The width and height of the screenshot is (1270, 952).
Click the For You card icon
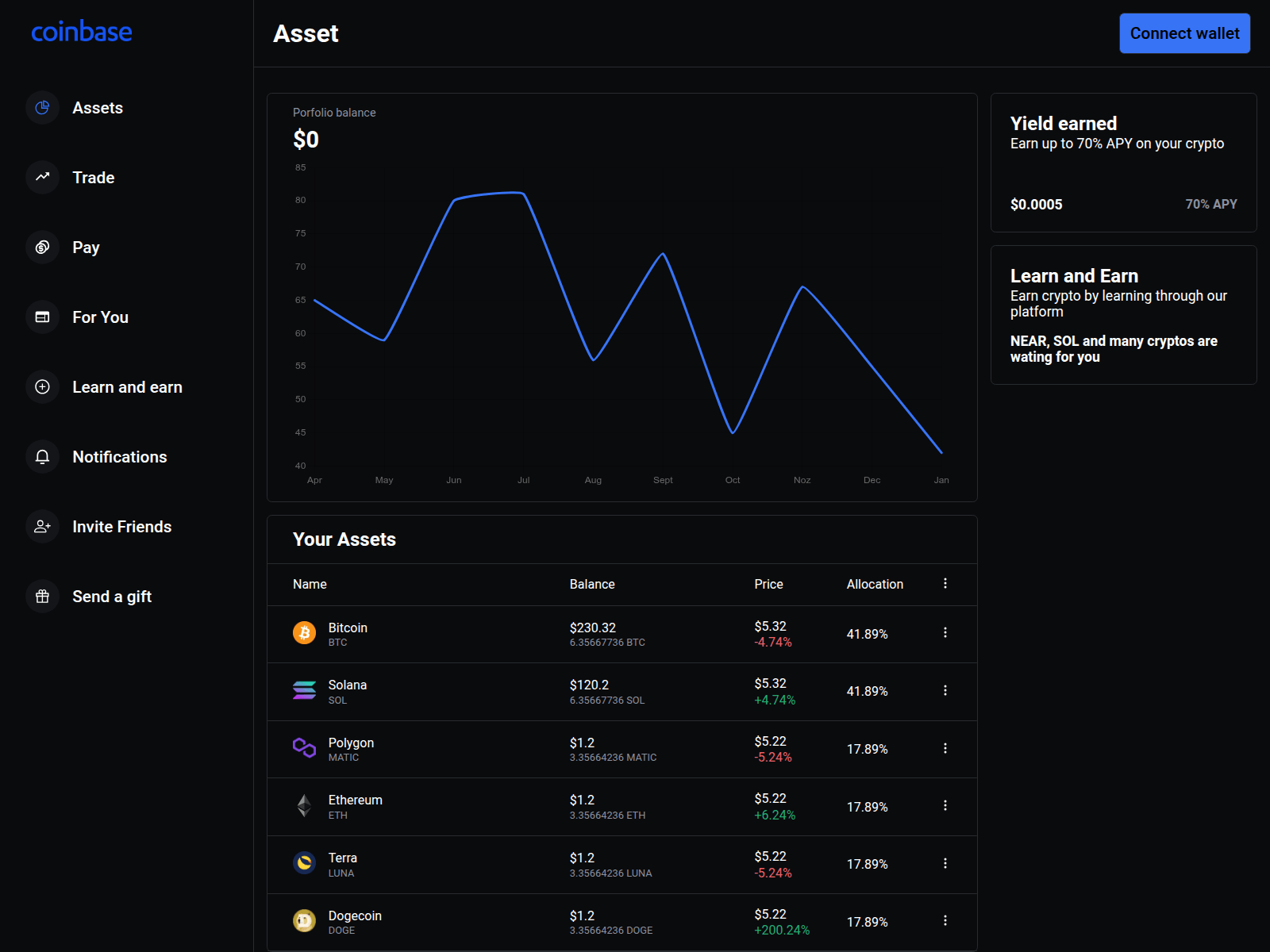[x=43, y=317]
